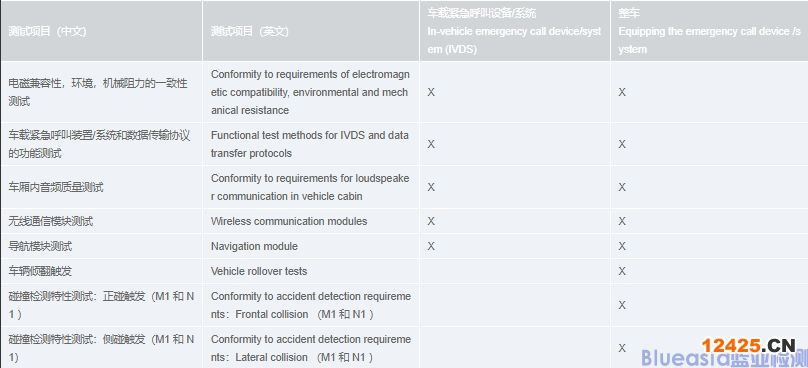The height and width of the screenshot is (368, 808).
Task: Select the Equipping the emergency call device header
Action: [x=710, y=31]
